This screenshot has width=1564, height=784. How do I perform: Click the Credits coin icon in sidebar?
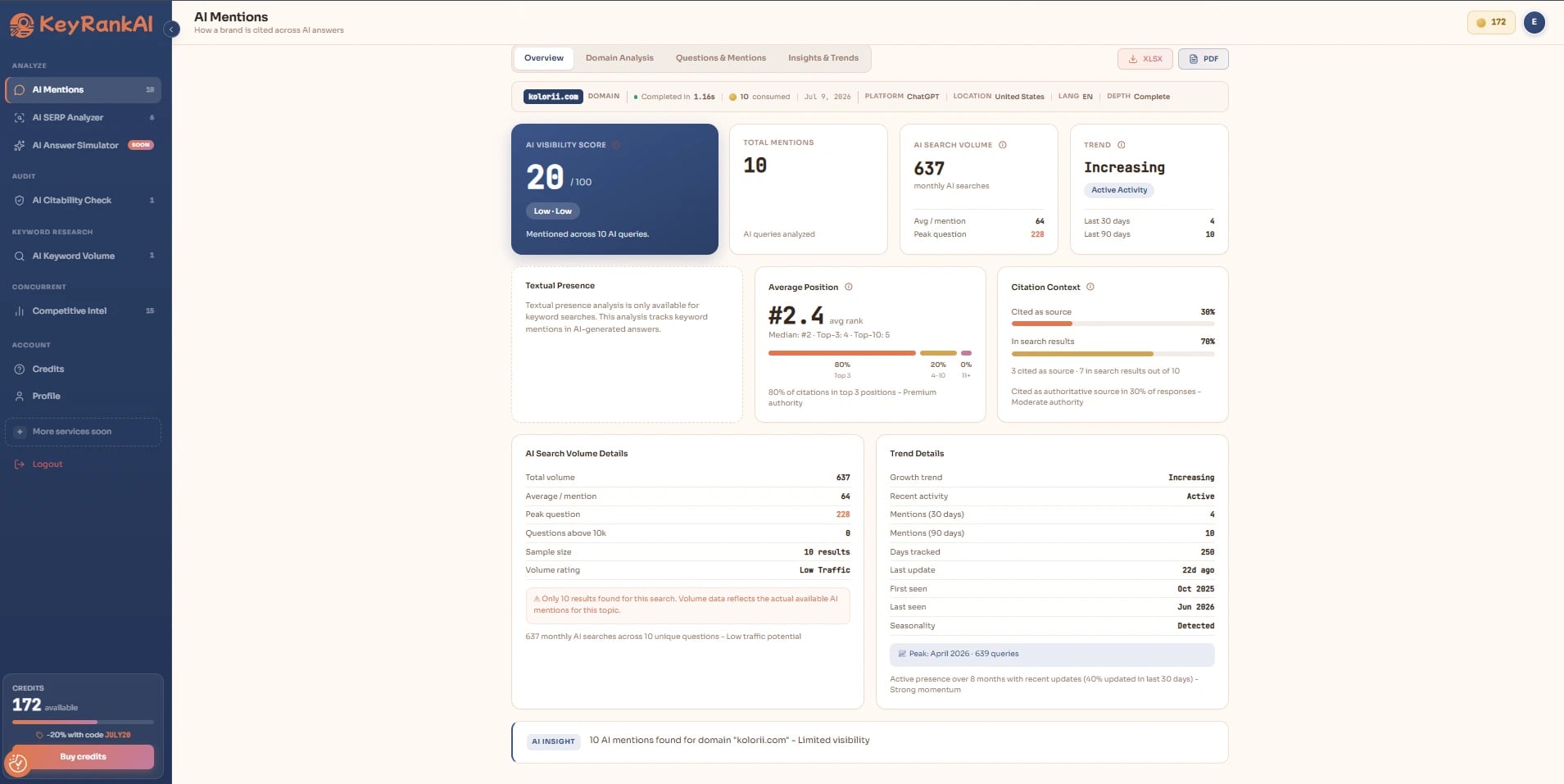(x=20, y=369)
